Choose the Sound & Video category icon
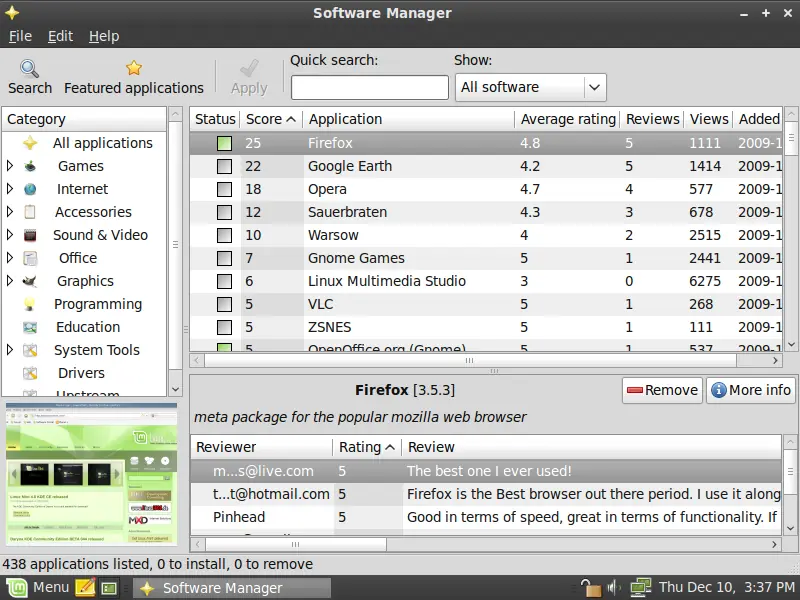This screenshot has height=600, width=800. pos(31,235)
